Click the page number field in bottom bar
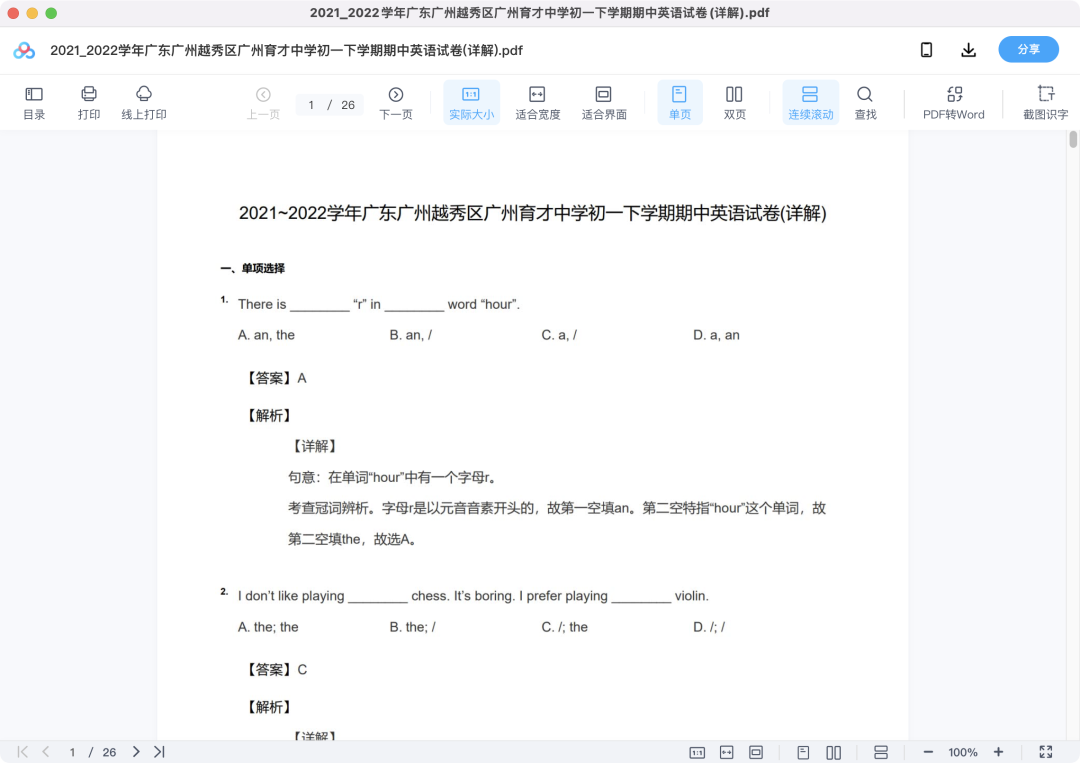1080x763 pixels. point(72,752)
